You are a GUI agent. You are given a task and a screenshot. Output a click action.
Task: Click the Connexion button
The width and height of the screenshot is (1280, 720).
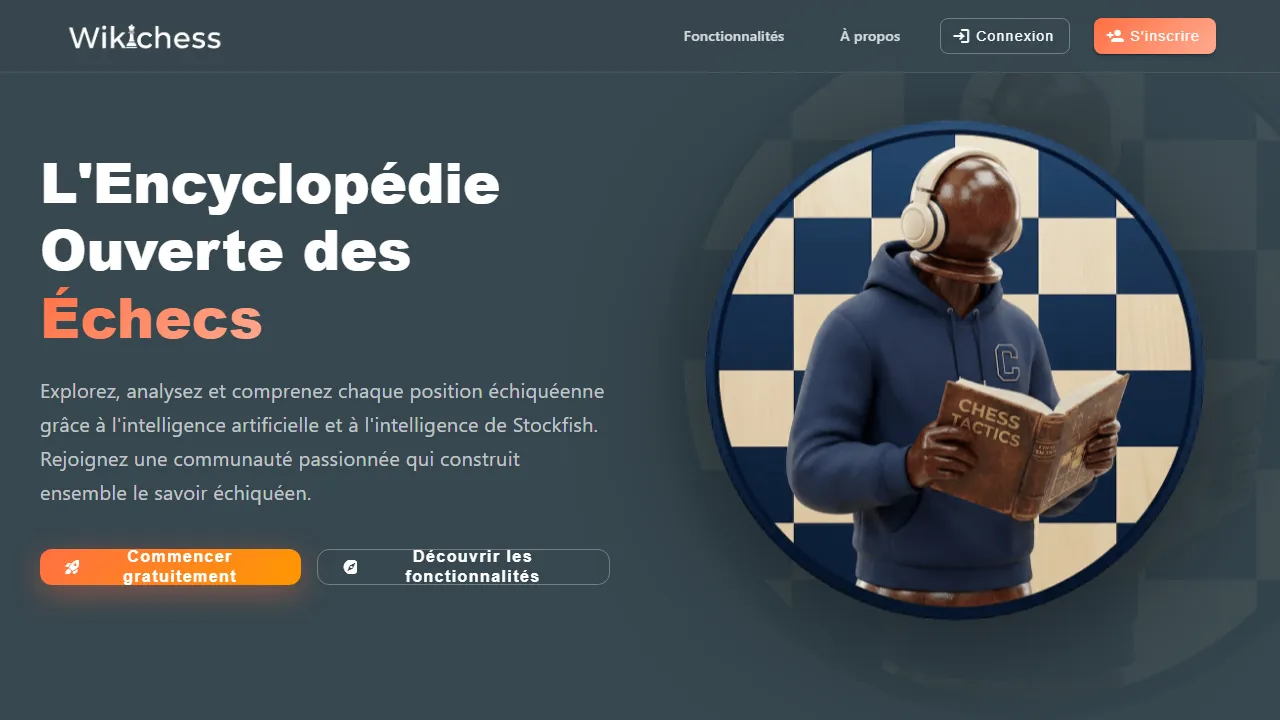(1005, 36)
